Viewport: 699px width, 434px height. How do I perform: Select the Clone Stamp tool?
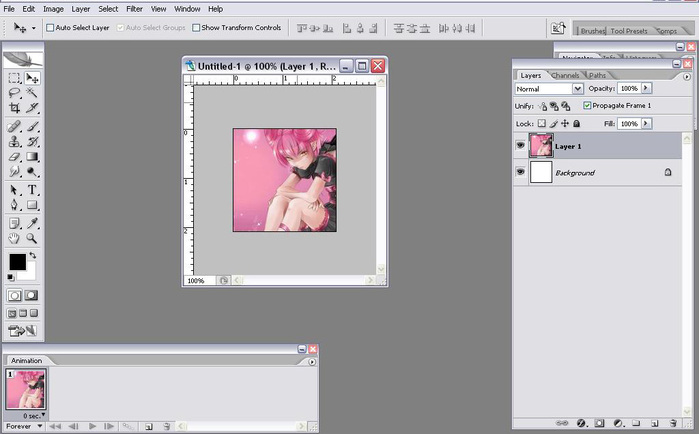click(14, 142)
